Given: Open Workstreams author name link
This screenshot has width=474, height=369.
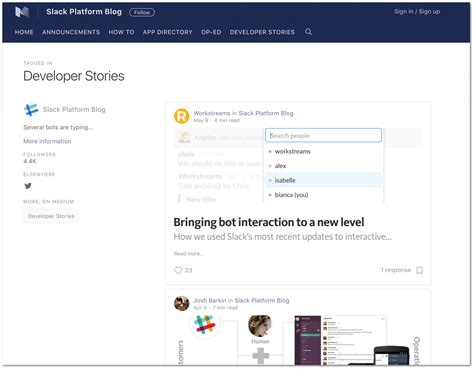Looking at the screenshot, I should pos(212,113).
